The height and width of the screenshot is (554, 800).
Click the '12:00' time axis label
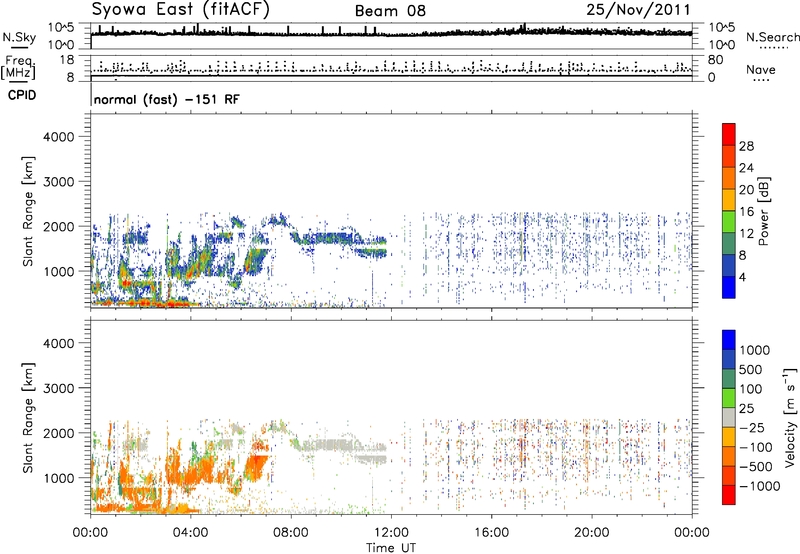coord(390,533)
